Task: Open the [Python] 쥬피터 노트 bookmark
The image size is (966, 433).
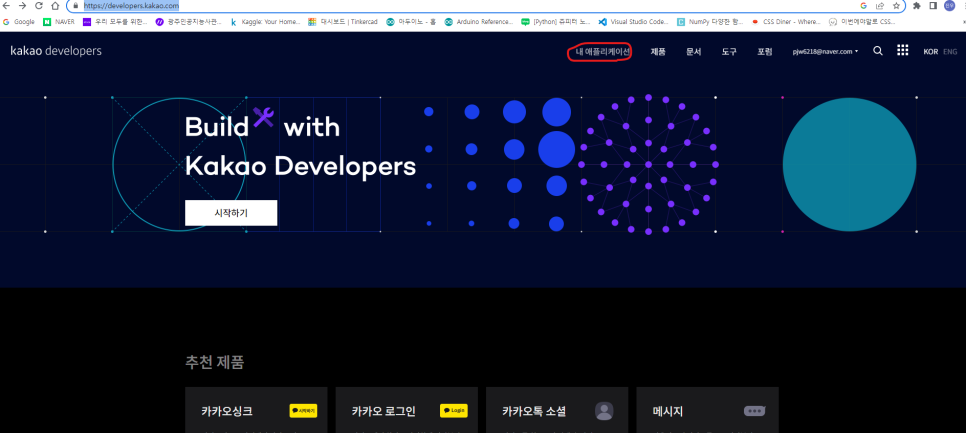Action: [x=556, y=22]
